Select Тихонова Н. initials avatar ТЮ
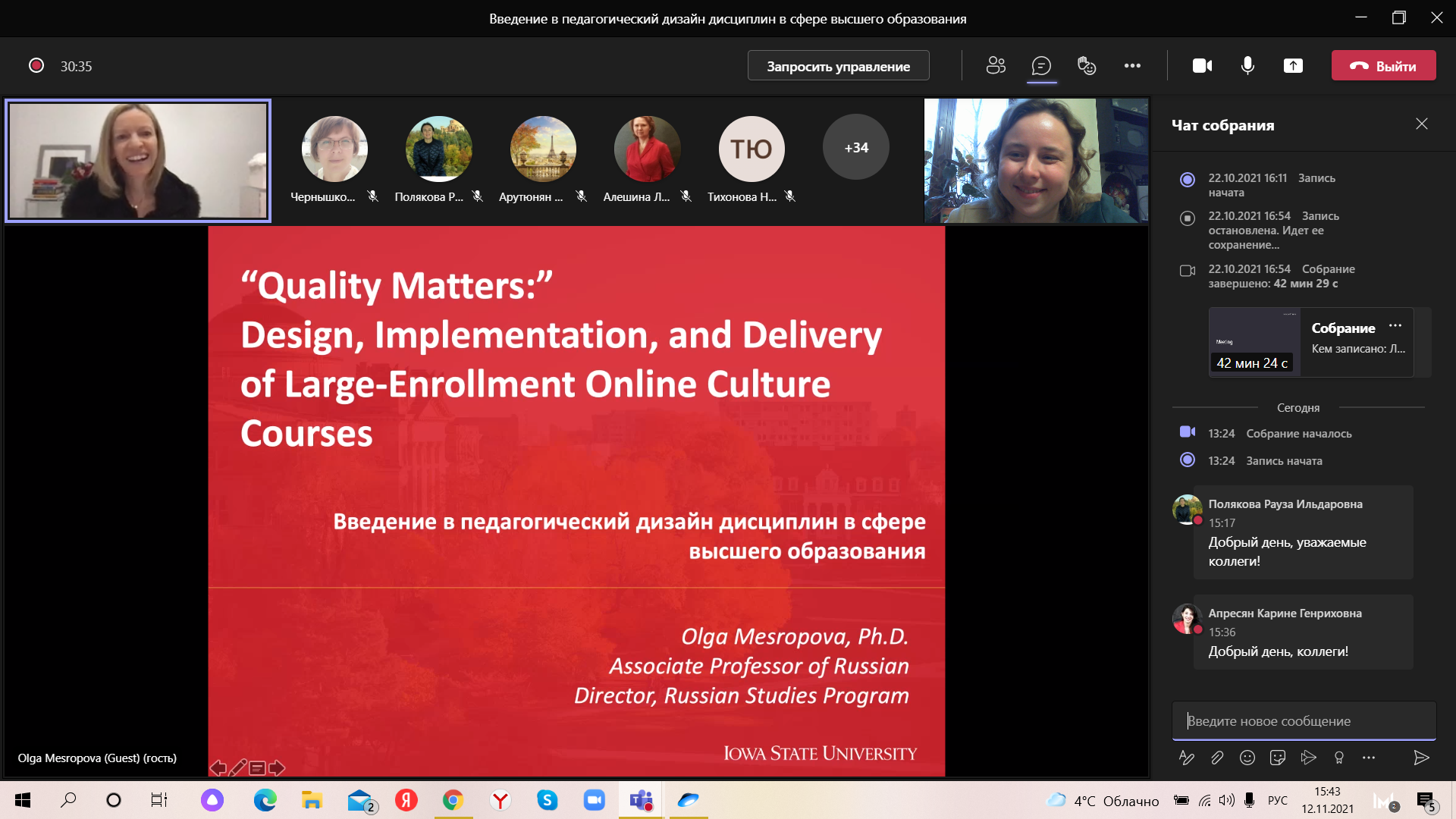Viewport: 1456px width, 819px height. pyautogui.click(x=752, y=149)
